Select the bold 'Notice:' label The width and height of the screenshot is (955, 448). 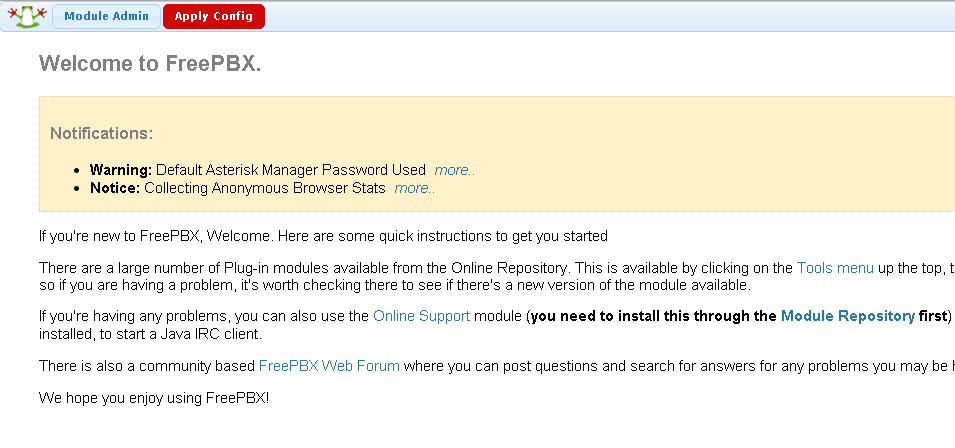coord(115,188)
